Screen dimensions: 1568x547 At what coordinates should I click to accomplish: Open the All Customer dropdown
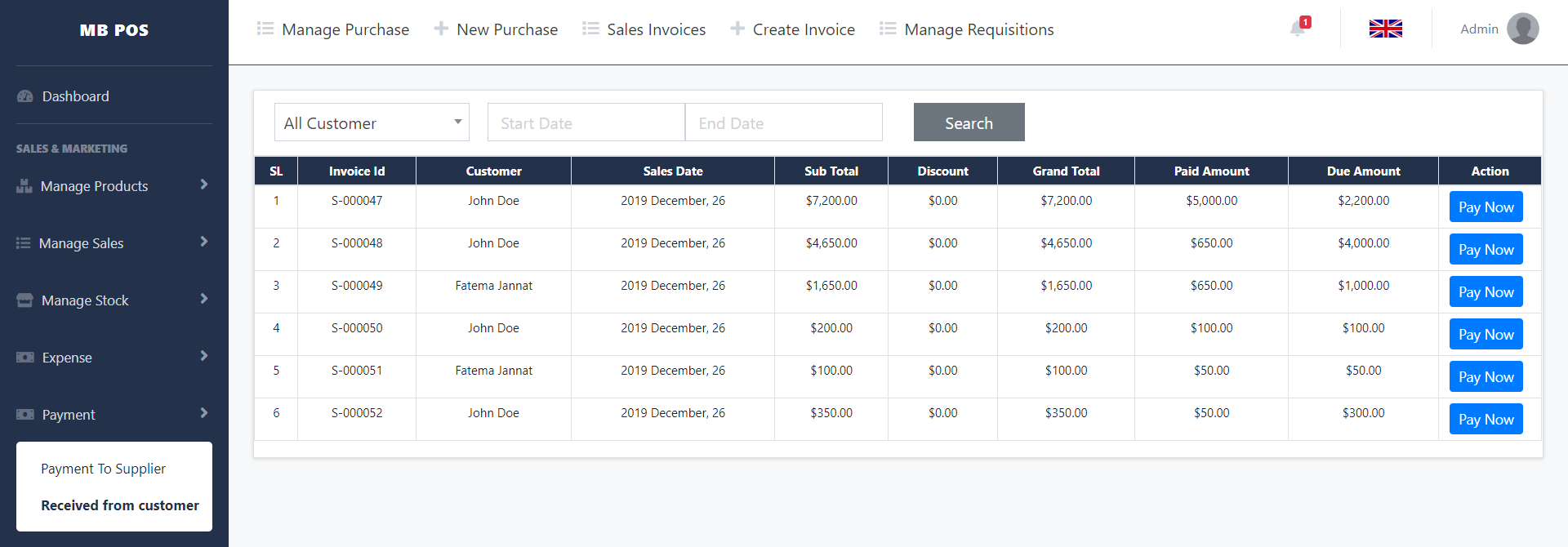[372, 122]
